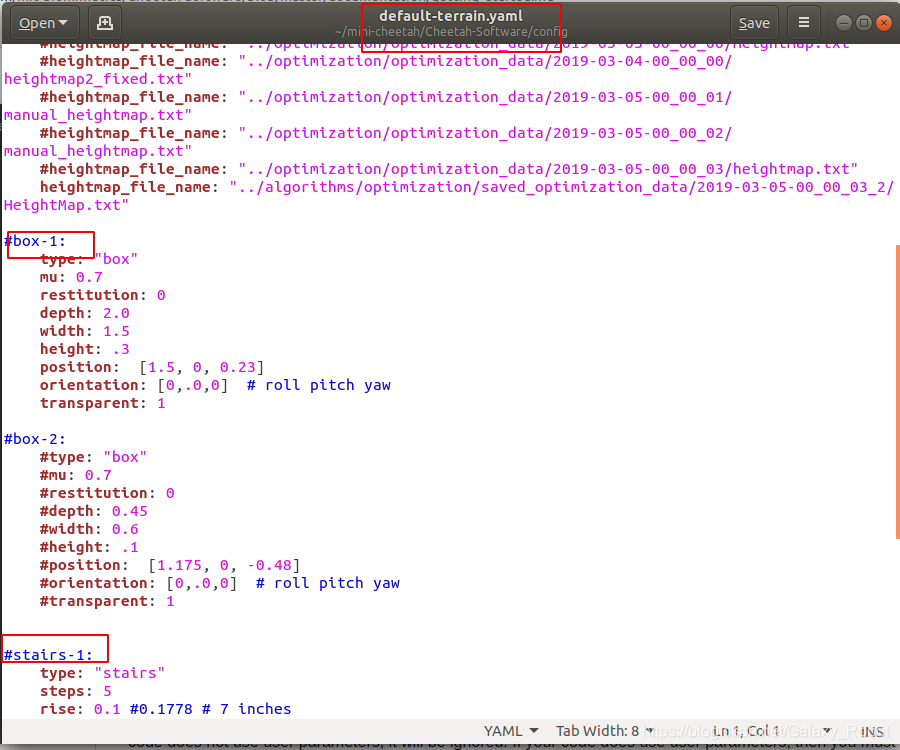
Task: Click '#height: .1' commented line
Action: pos(89,547)
